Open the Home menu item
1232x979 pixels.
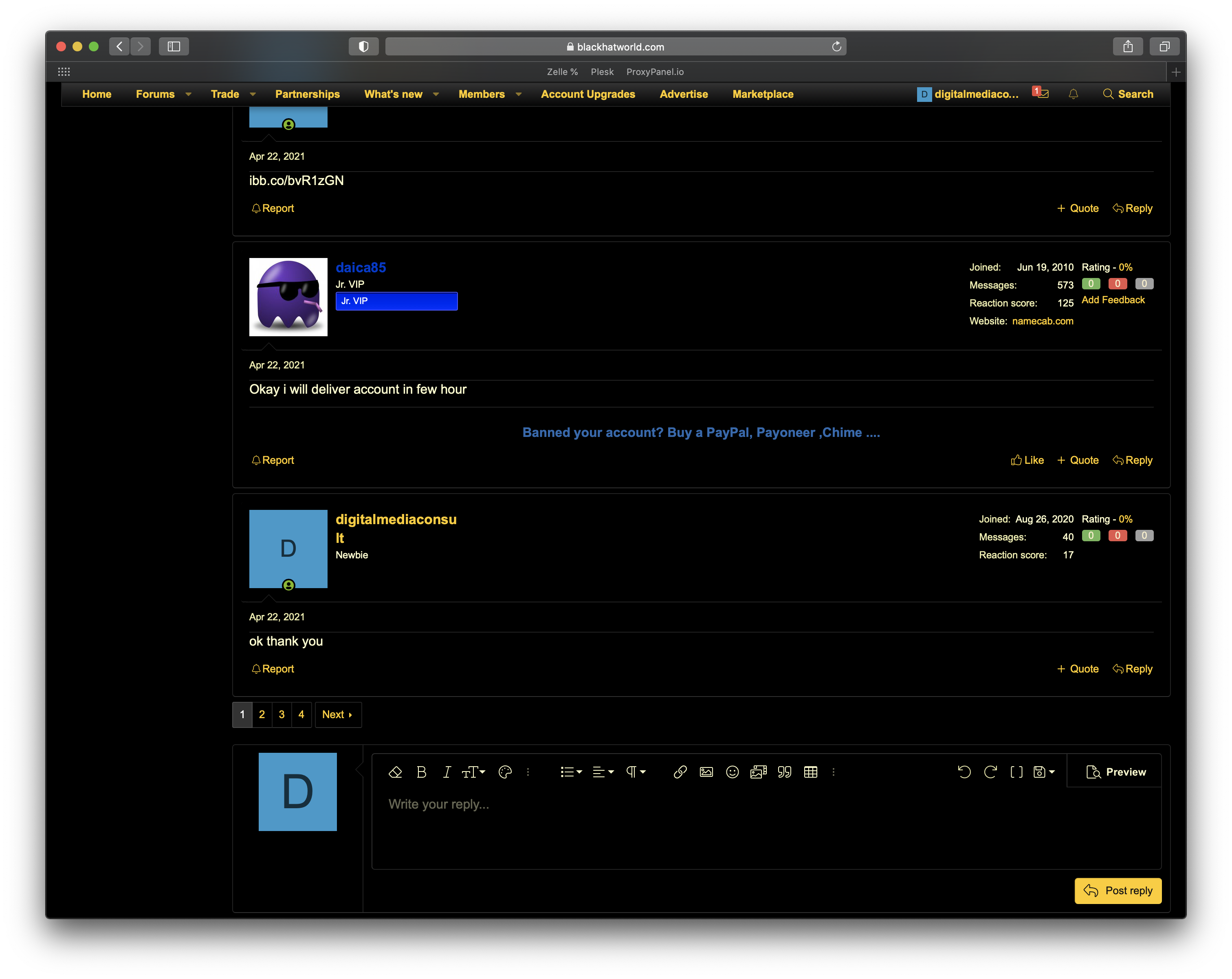[x=97, y=94]
